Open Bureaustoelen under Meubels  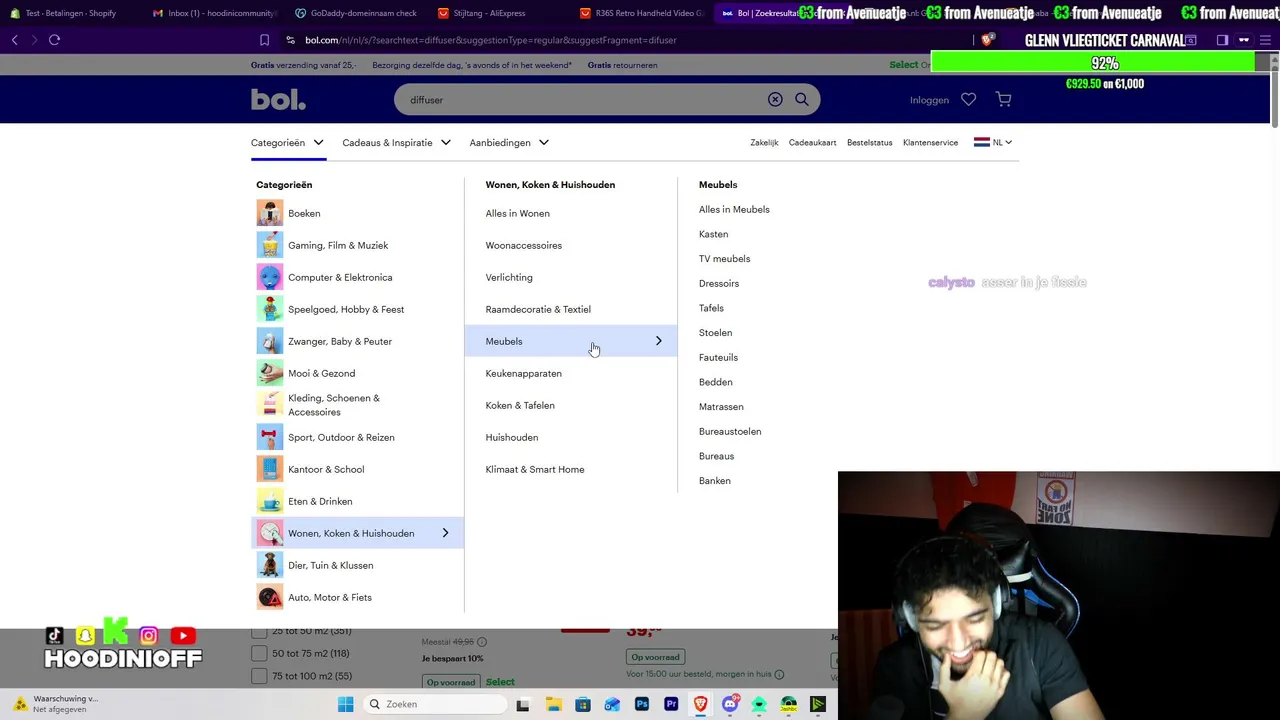(730, 431)
